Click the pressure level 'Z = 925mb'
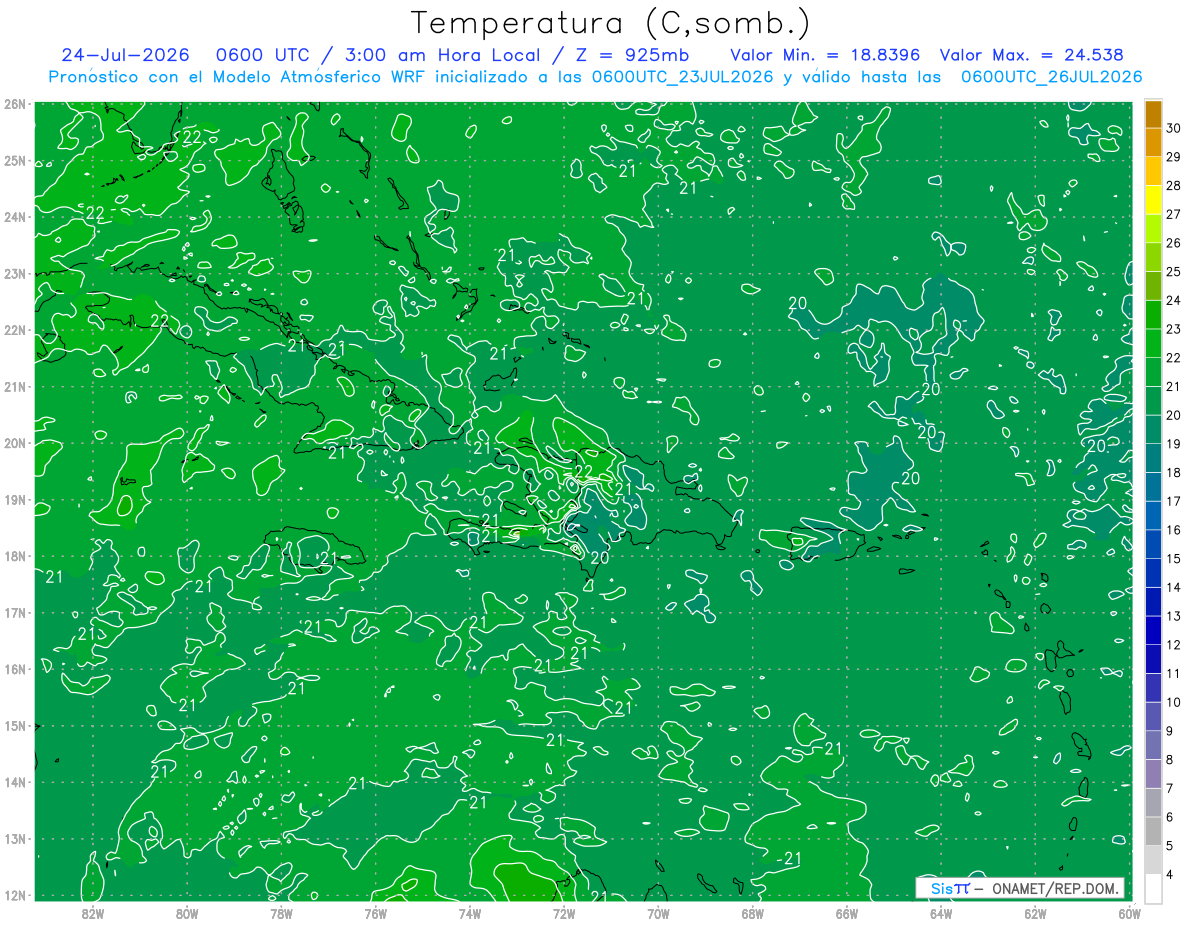The image size is (1200, 927). click(x=631, y=55)
